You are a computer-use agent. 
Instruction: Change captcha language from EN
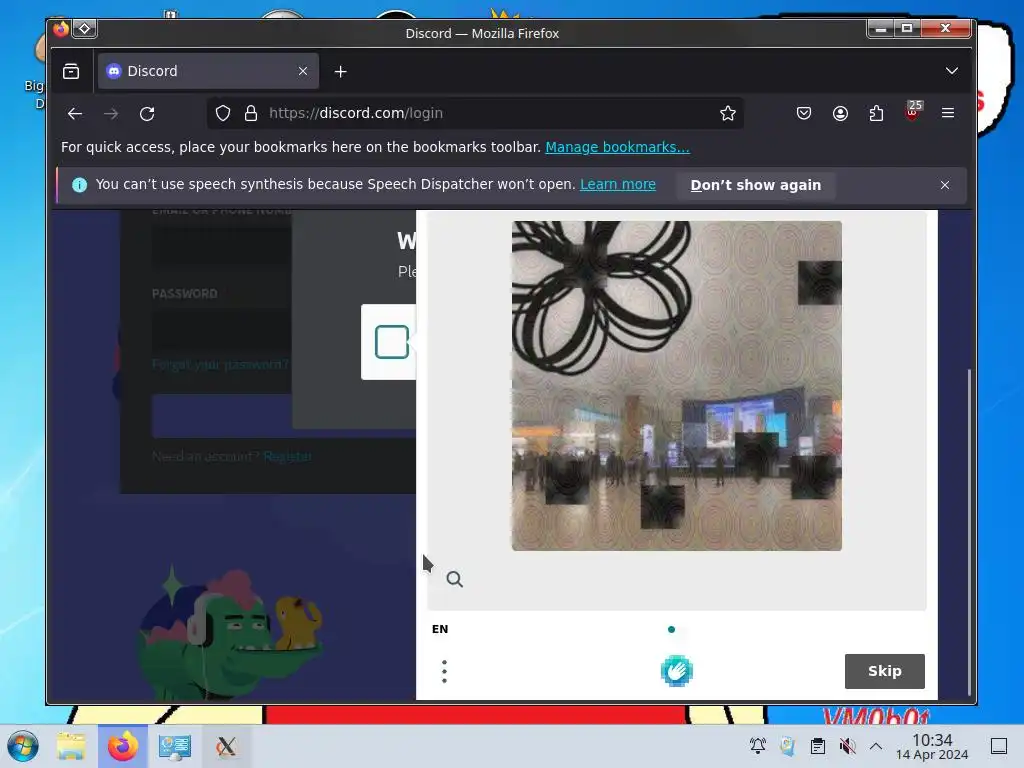point(440,630)
